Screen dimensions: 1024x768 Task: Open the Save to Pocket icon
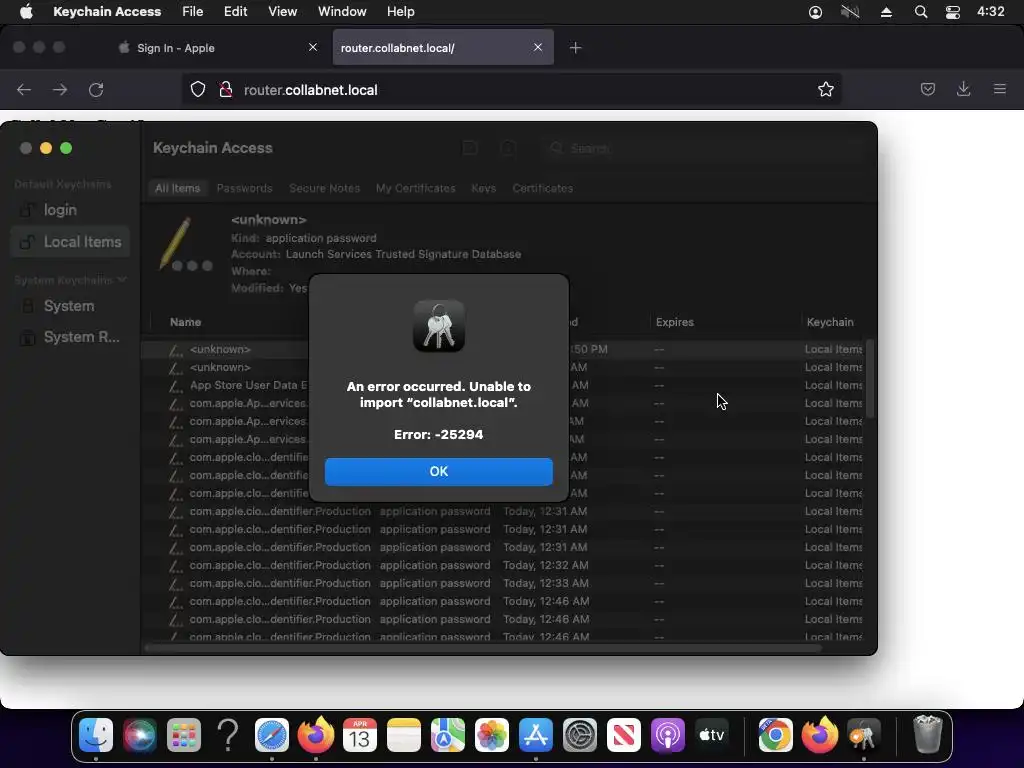[927, 89]
